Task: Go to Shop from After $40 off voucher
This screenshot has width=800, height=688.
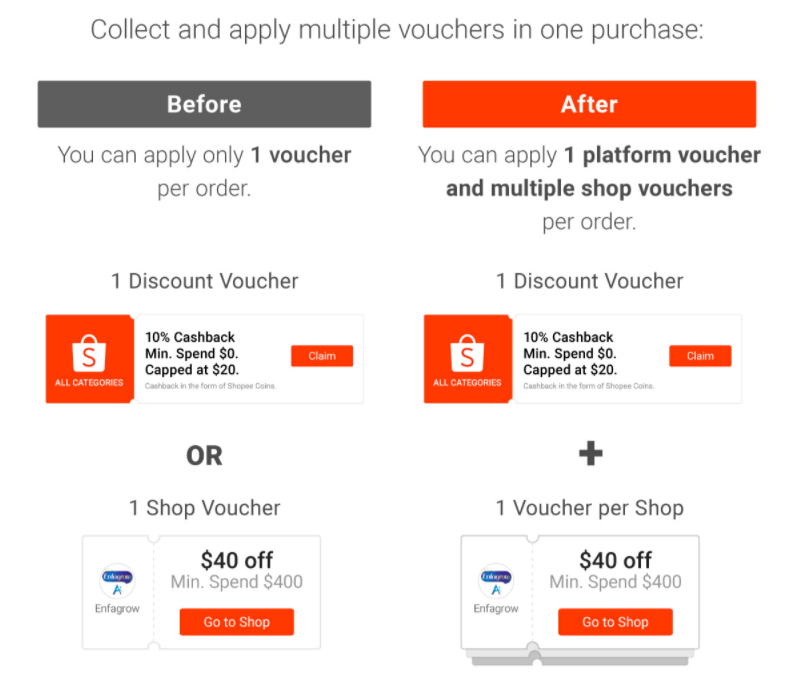Action: point(615,622)
